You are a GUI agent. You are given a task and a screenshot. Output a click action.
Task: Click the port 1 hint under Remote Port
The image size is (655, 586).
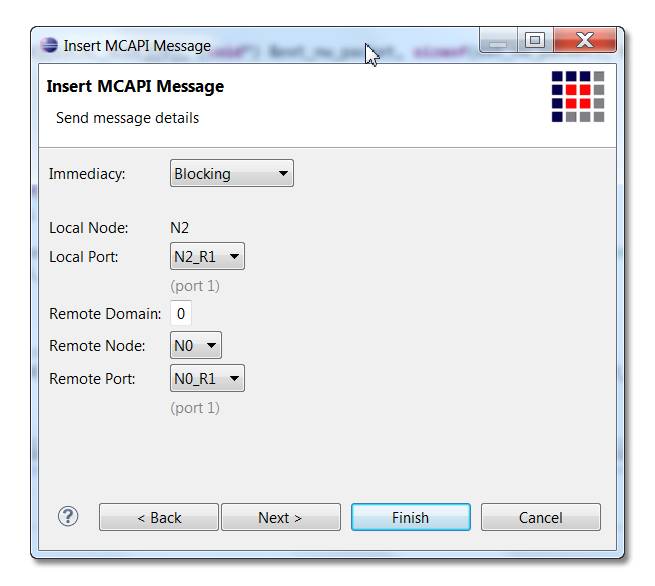point(195,408)
